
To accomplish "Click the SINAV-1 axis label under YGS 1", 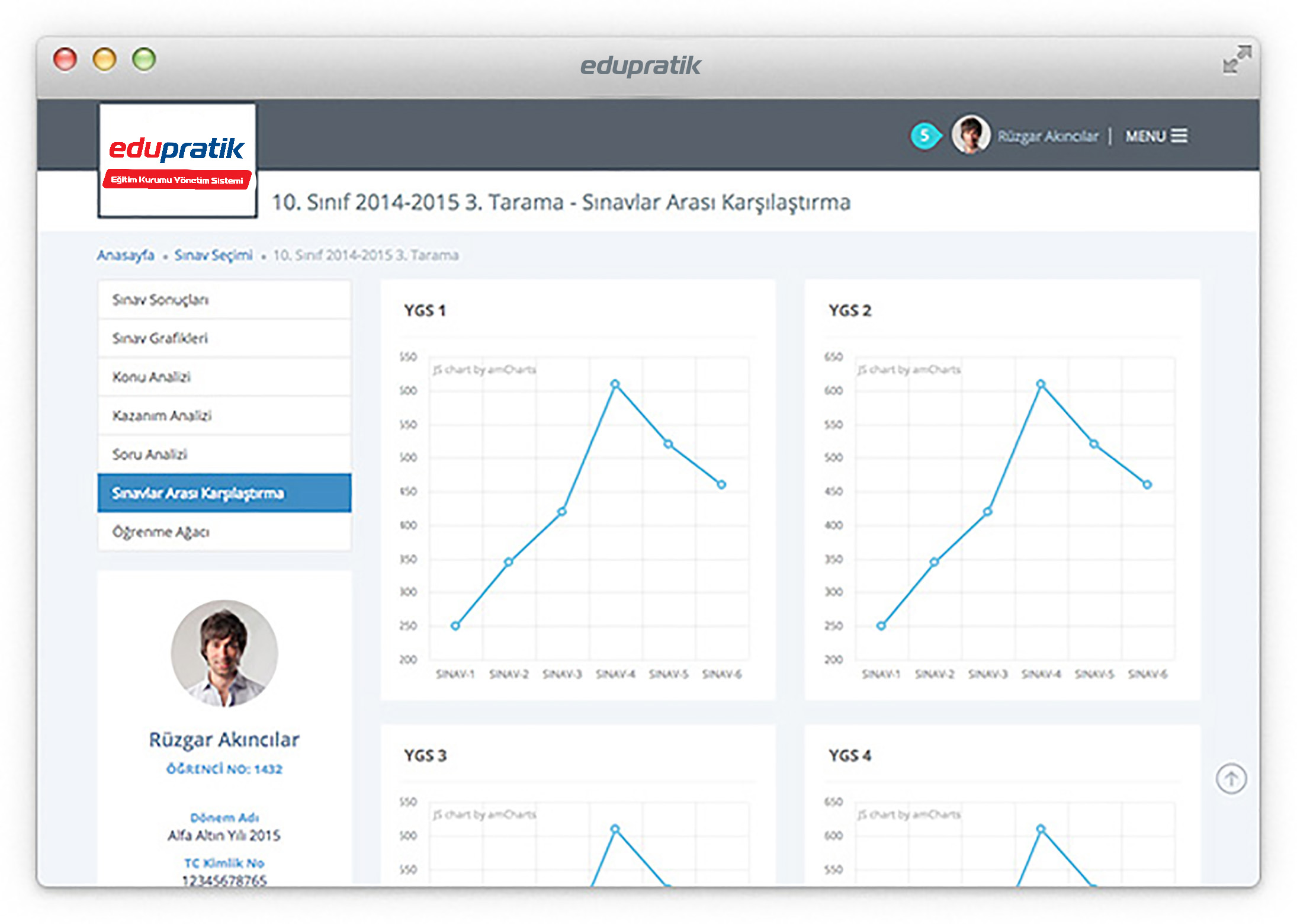I will coord(455,674).
